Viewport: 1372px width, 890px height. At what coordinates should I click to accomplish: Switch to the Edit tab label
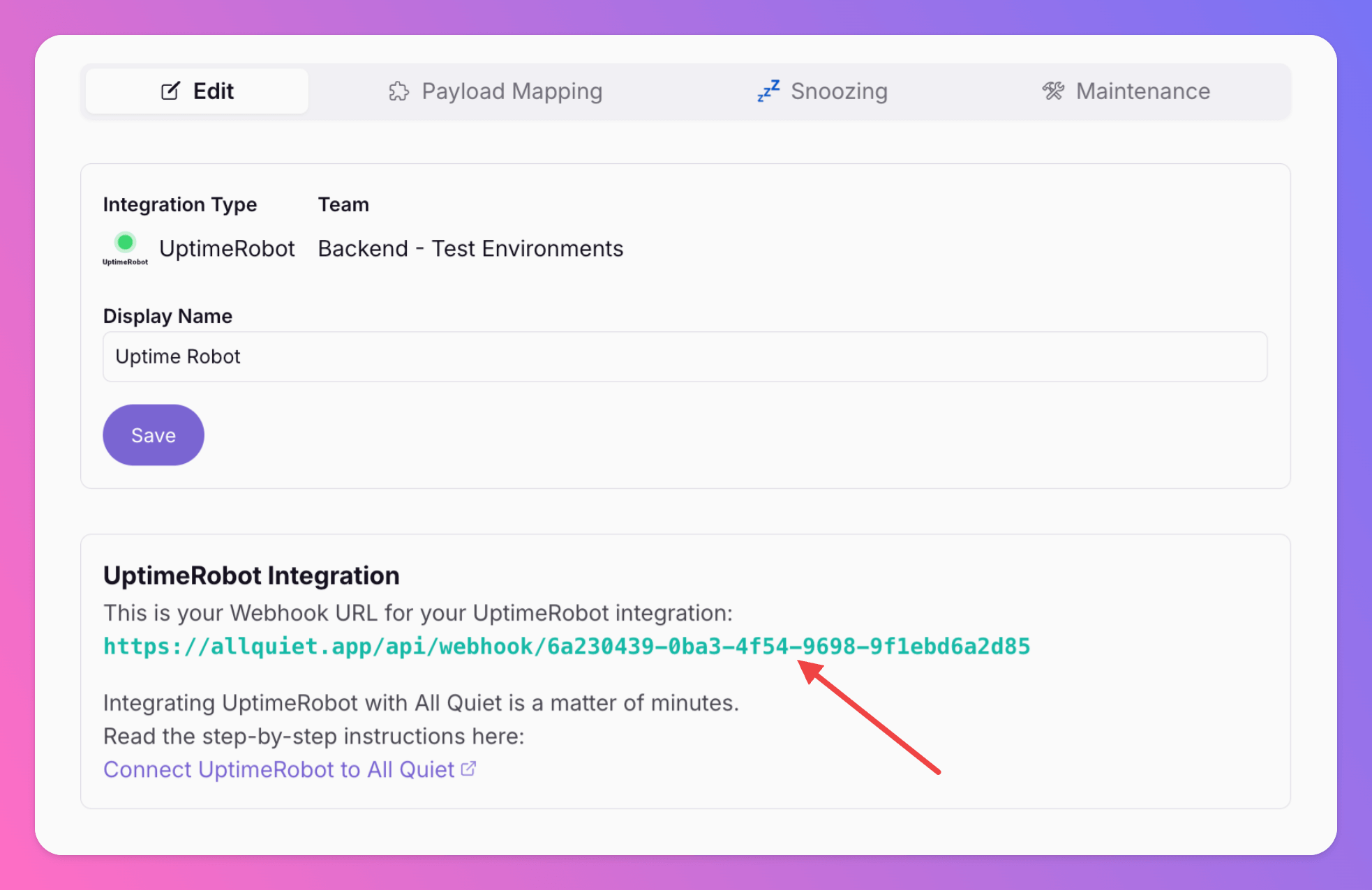click(x=213, y=91)
